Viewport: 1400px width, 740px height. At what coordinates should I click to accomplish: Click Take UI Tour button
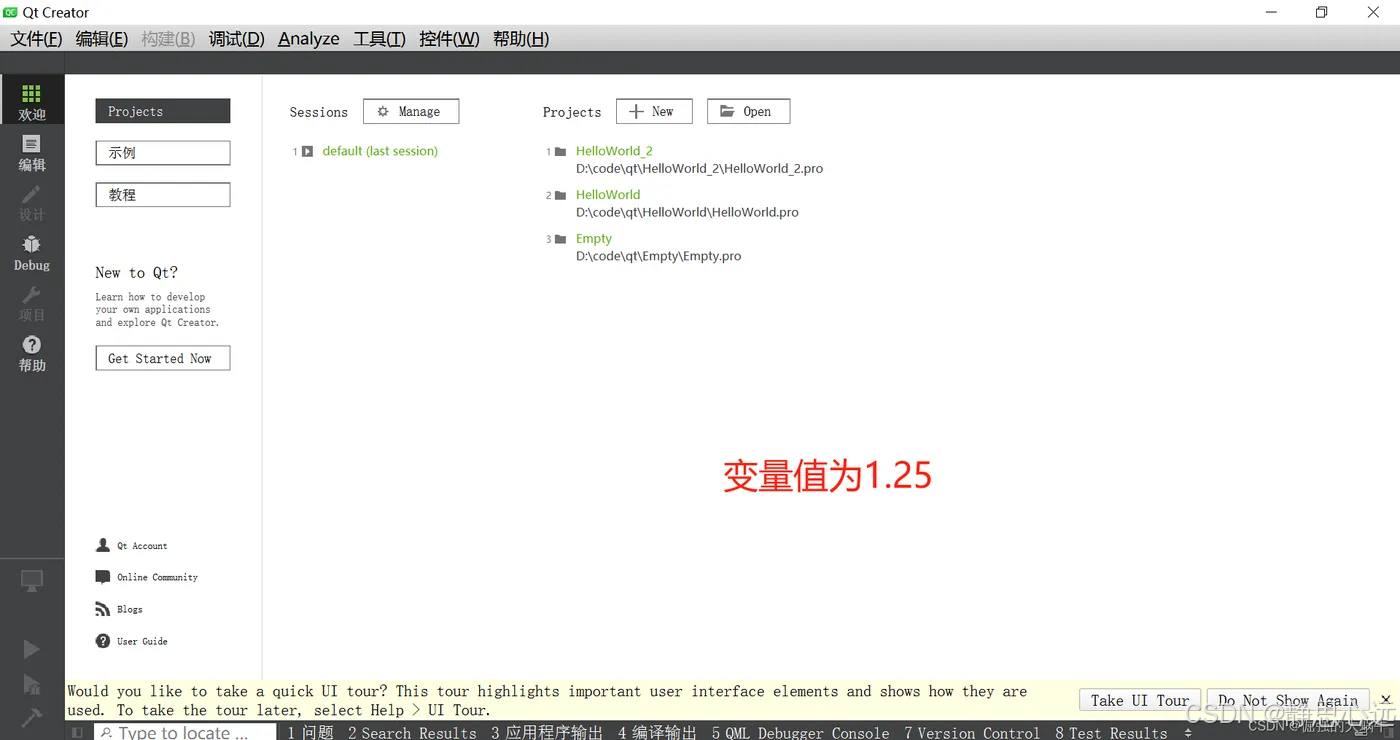click(1140, 700)
